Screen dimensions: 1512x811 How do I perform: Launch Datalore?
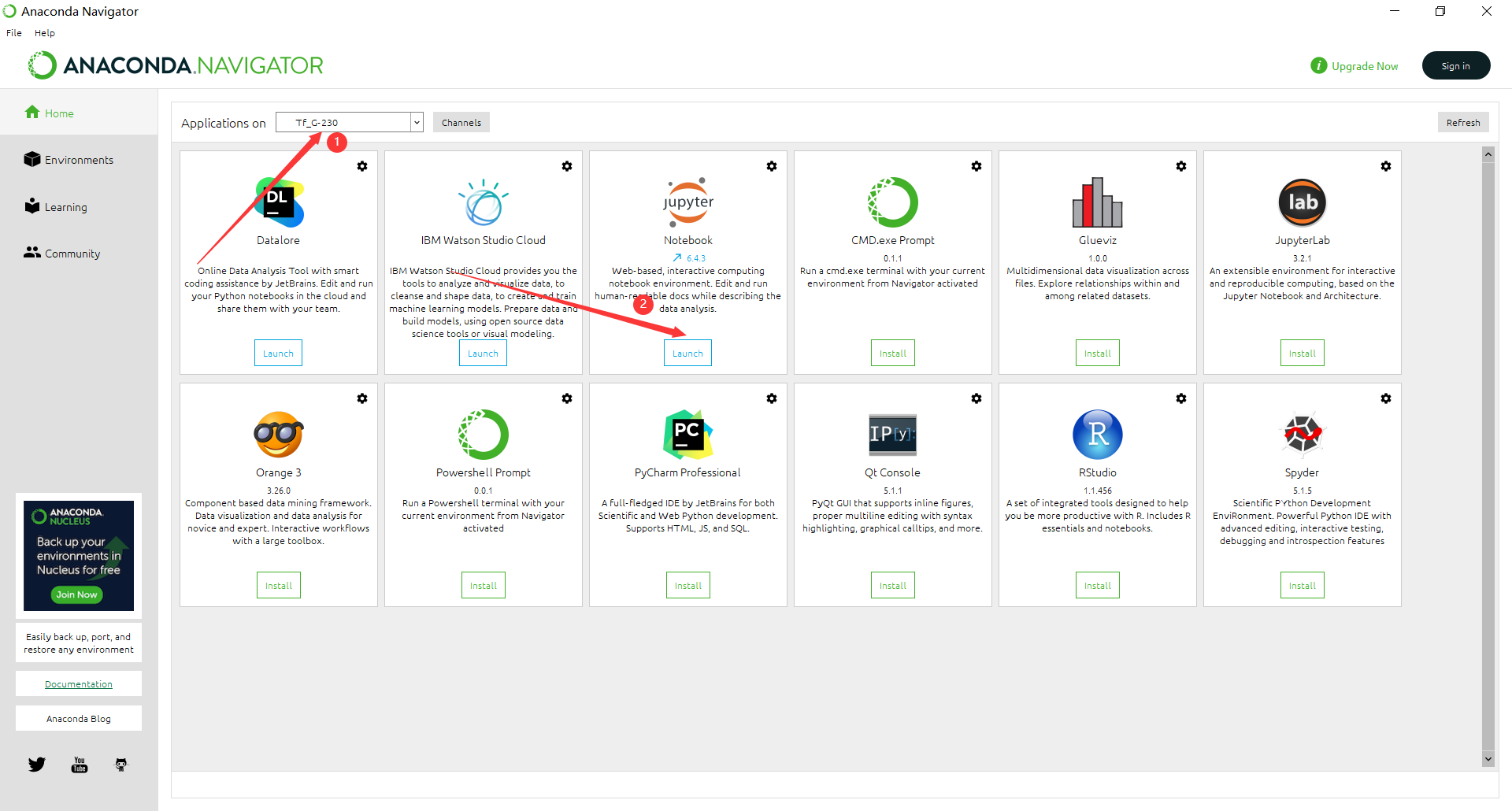(278, 353)
